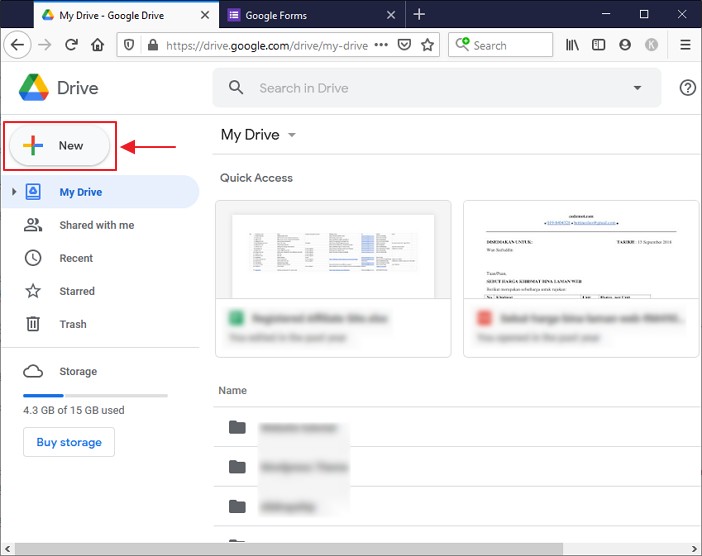Click the search engine icon in browser search box
702x556 pixels.
point(462,44)
